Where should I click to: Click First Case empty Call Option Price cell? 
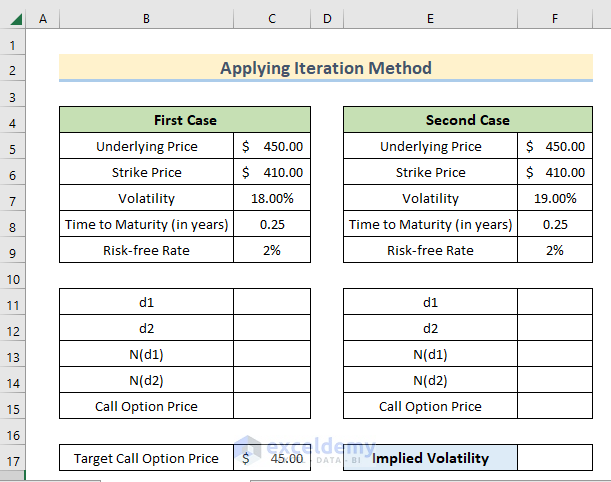(x=272, y=406)
